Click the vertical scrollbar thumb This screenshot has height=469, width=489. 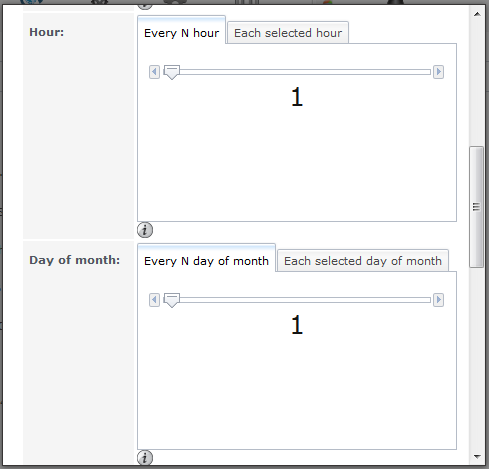tap(477, 207)
